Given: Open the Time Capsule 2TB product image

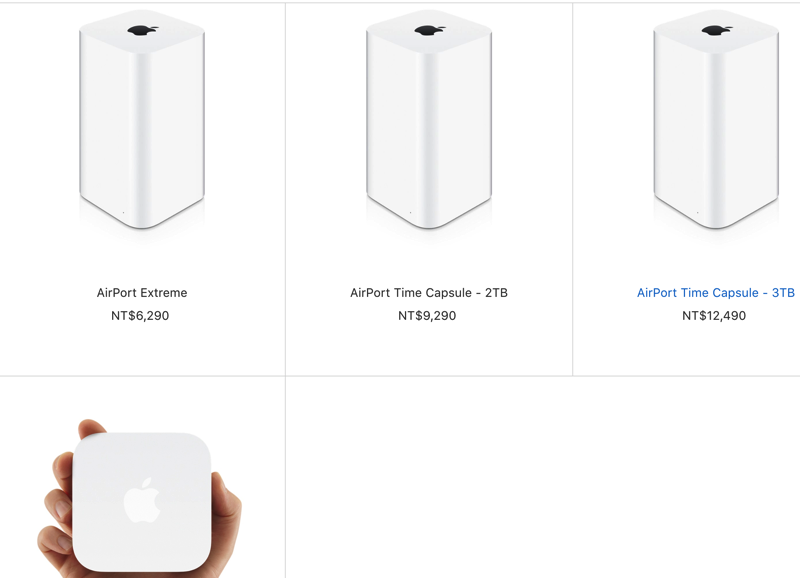Looking at the screenshot, I should tap(429, 120).
